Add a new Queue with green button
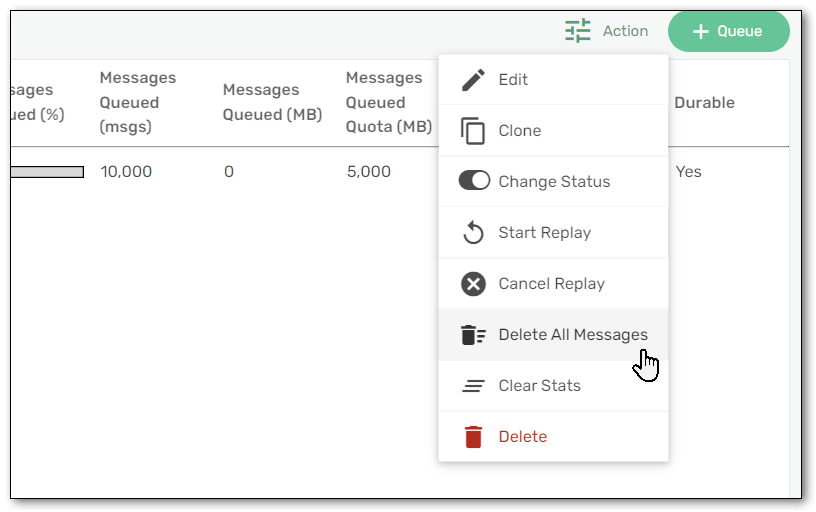Screen dimensions: 816x512 pyautogui.click(x=729, y=31)
